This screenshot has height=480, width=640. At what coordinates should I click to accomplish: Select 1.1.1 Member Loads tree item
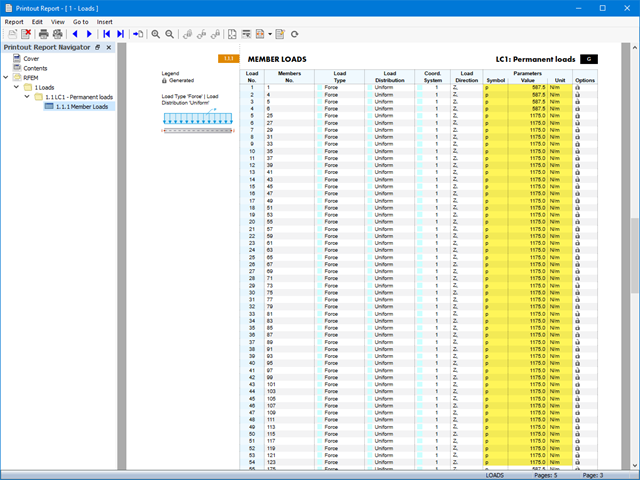point(82,106)
